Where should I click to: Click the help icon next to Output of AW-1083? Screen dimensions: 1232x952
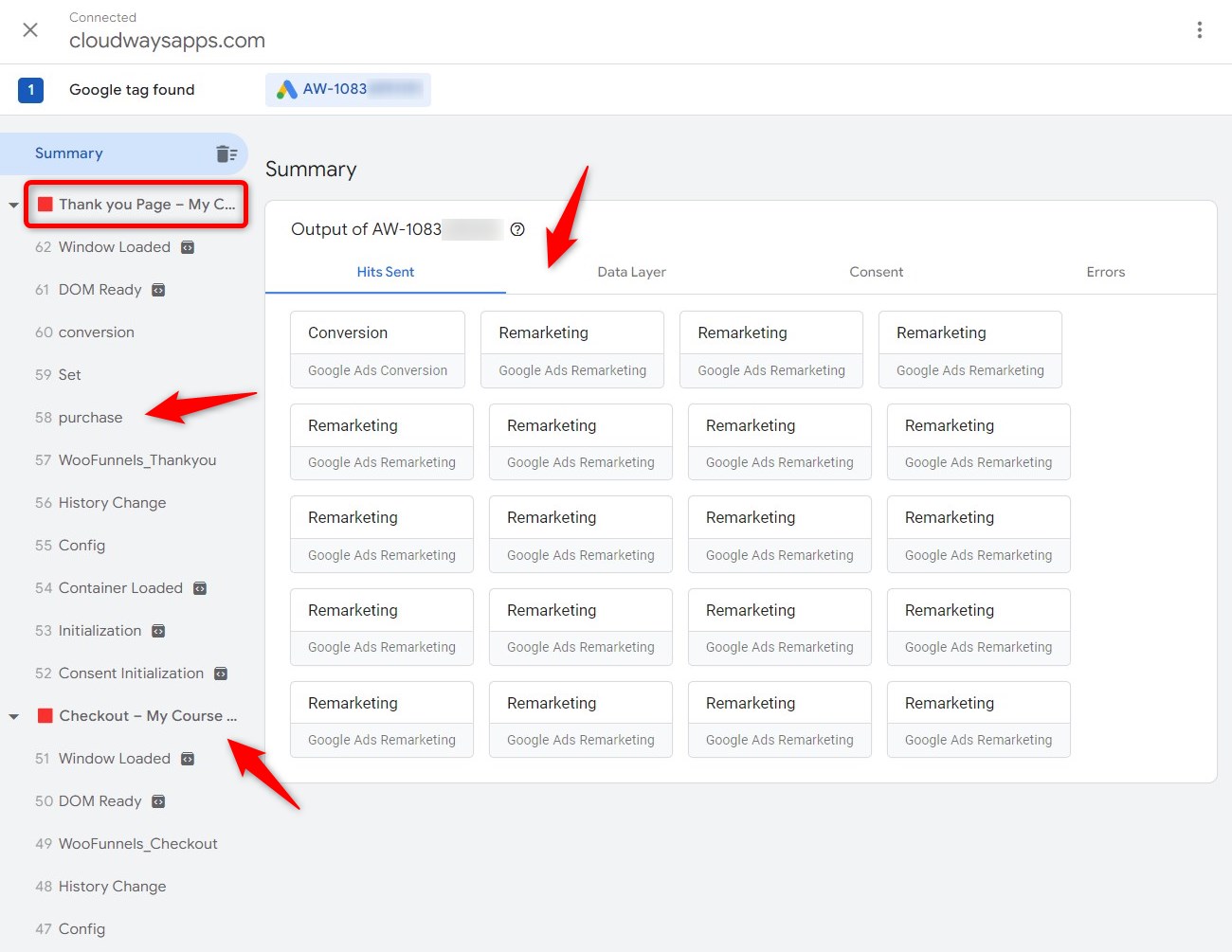click(x=517, y=228)
